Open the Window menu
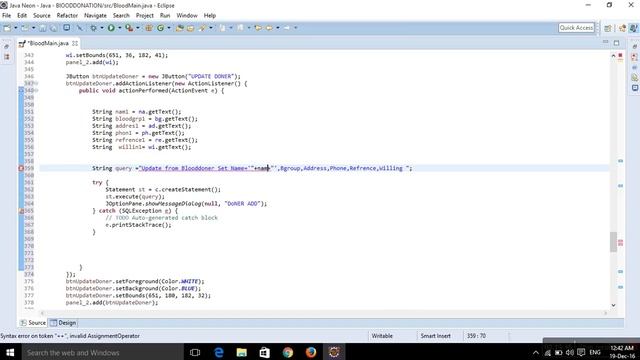The image size is (640, 360). click(187, 16)
